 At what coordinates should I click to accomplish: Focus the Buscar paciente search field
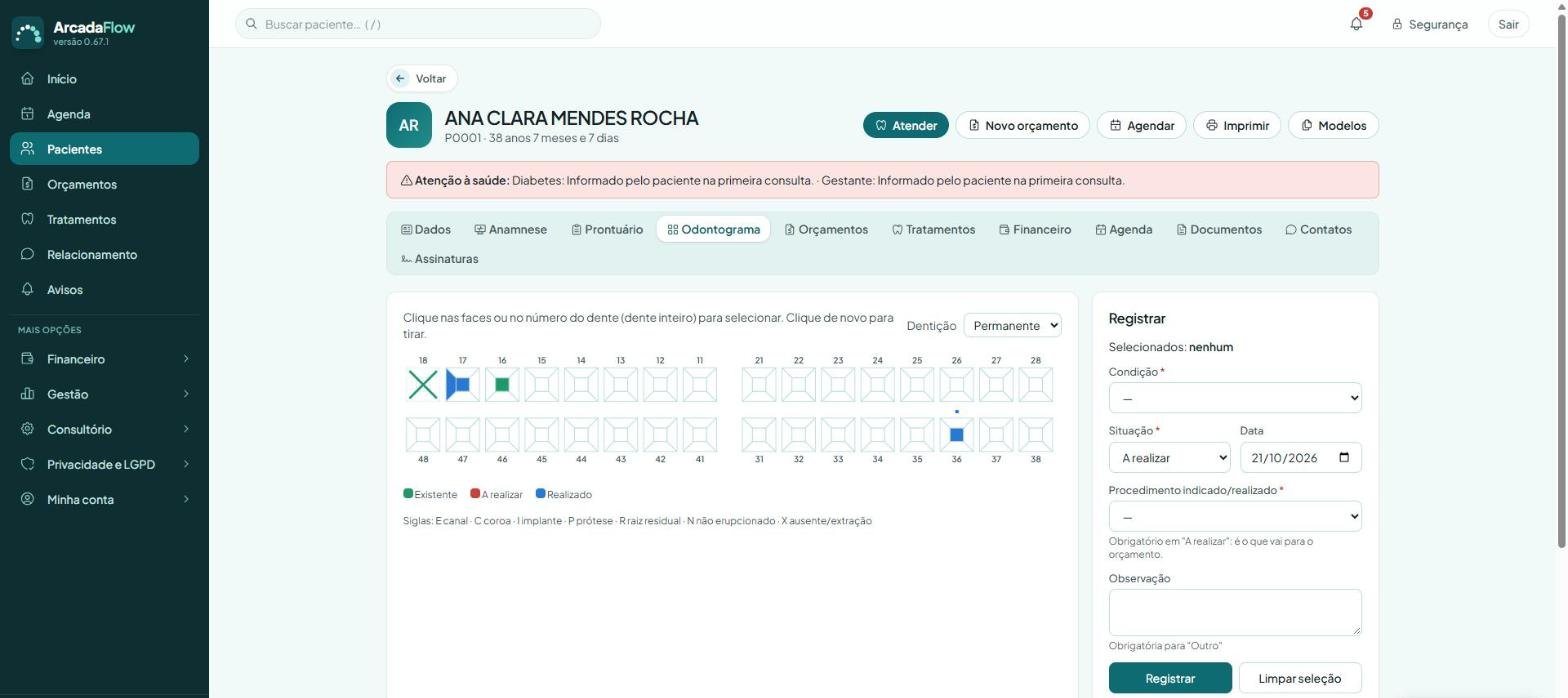pos(418,24)
